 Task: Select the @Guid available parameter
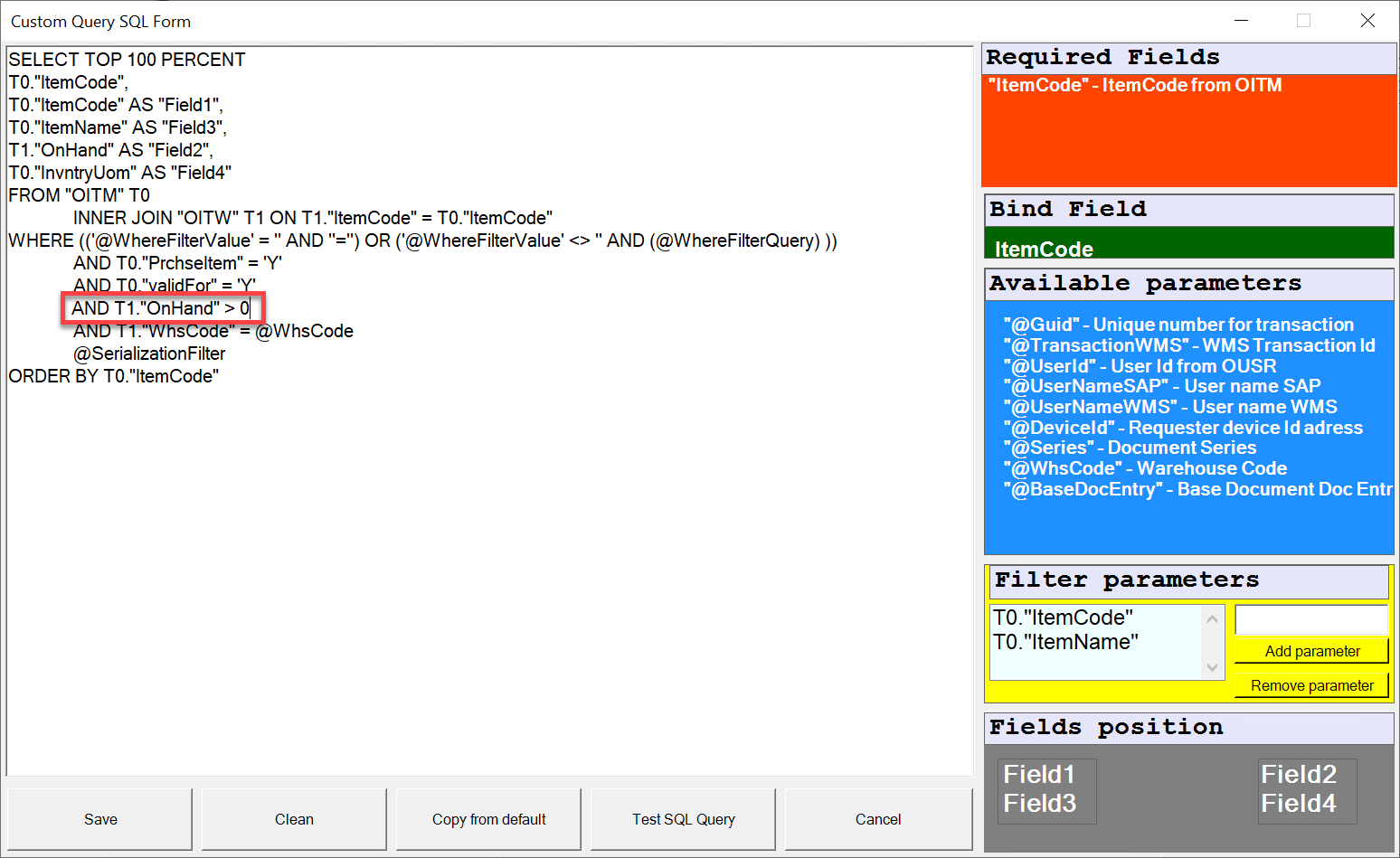pyautogui.click(x=1178, y=325)
